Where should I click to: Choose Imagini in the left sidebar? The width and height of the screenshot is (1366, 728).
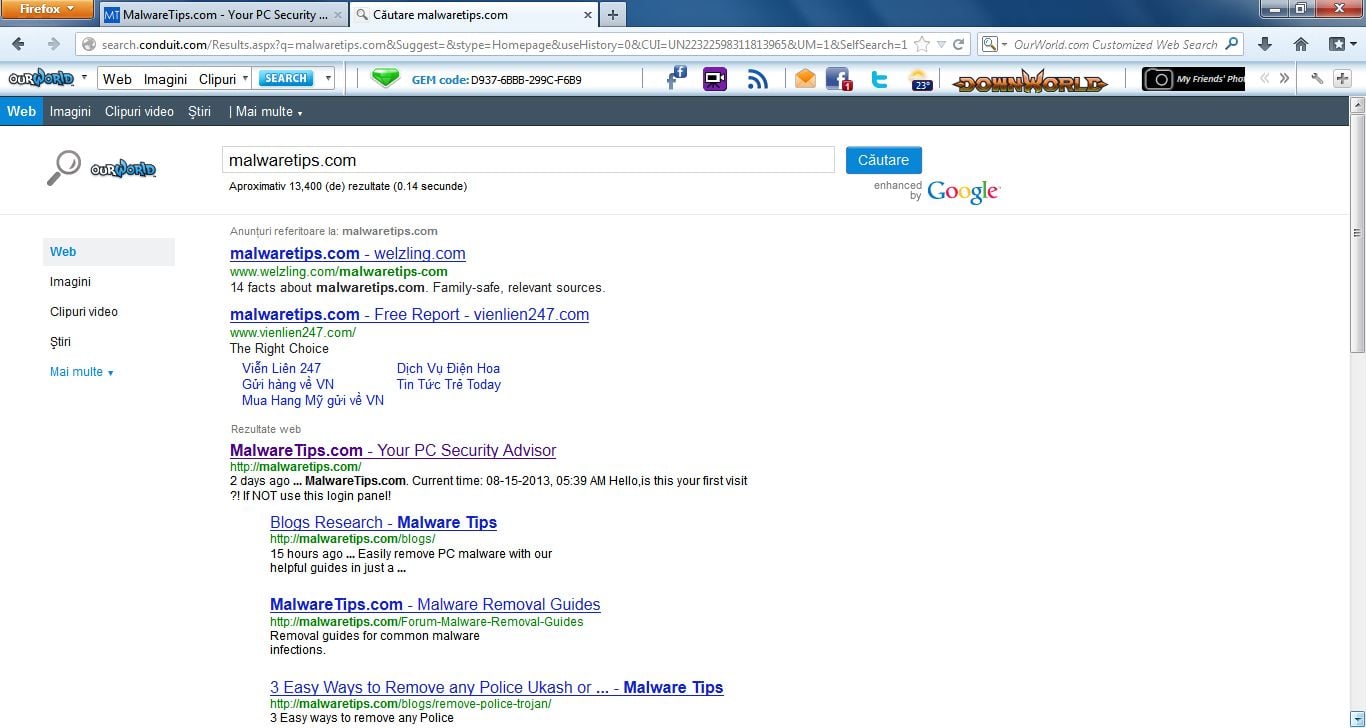click(70, 282)
